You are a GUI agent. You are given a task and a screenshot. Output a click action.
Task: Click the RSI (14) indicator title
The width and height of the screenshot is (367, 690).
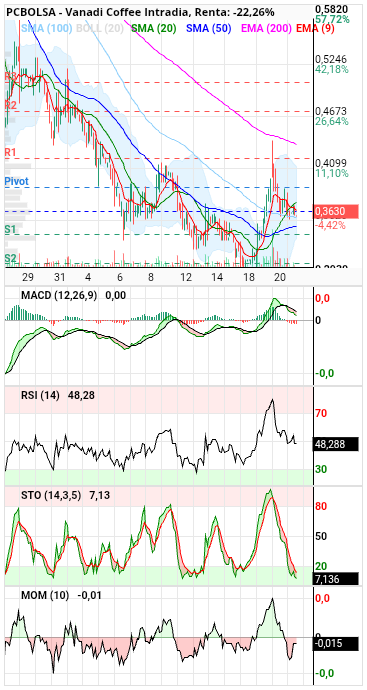click(x=40, y=395)
